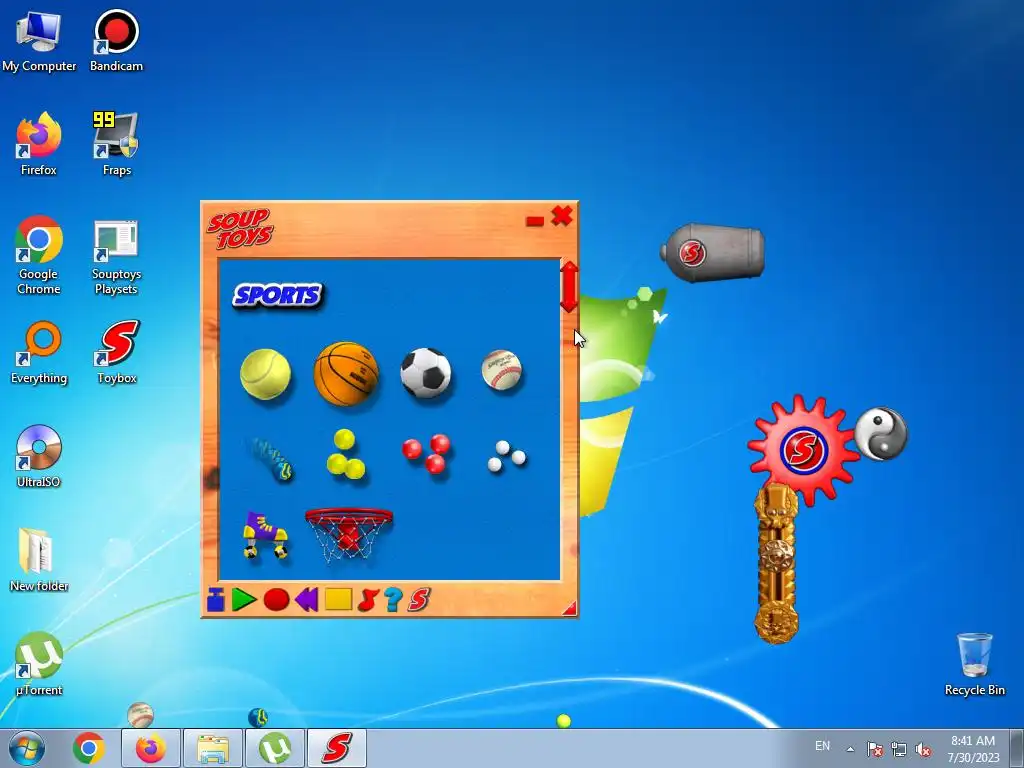The image size is (1024, 768).
Task: Click the EN language indicator
Action: click(822, 746)
